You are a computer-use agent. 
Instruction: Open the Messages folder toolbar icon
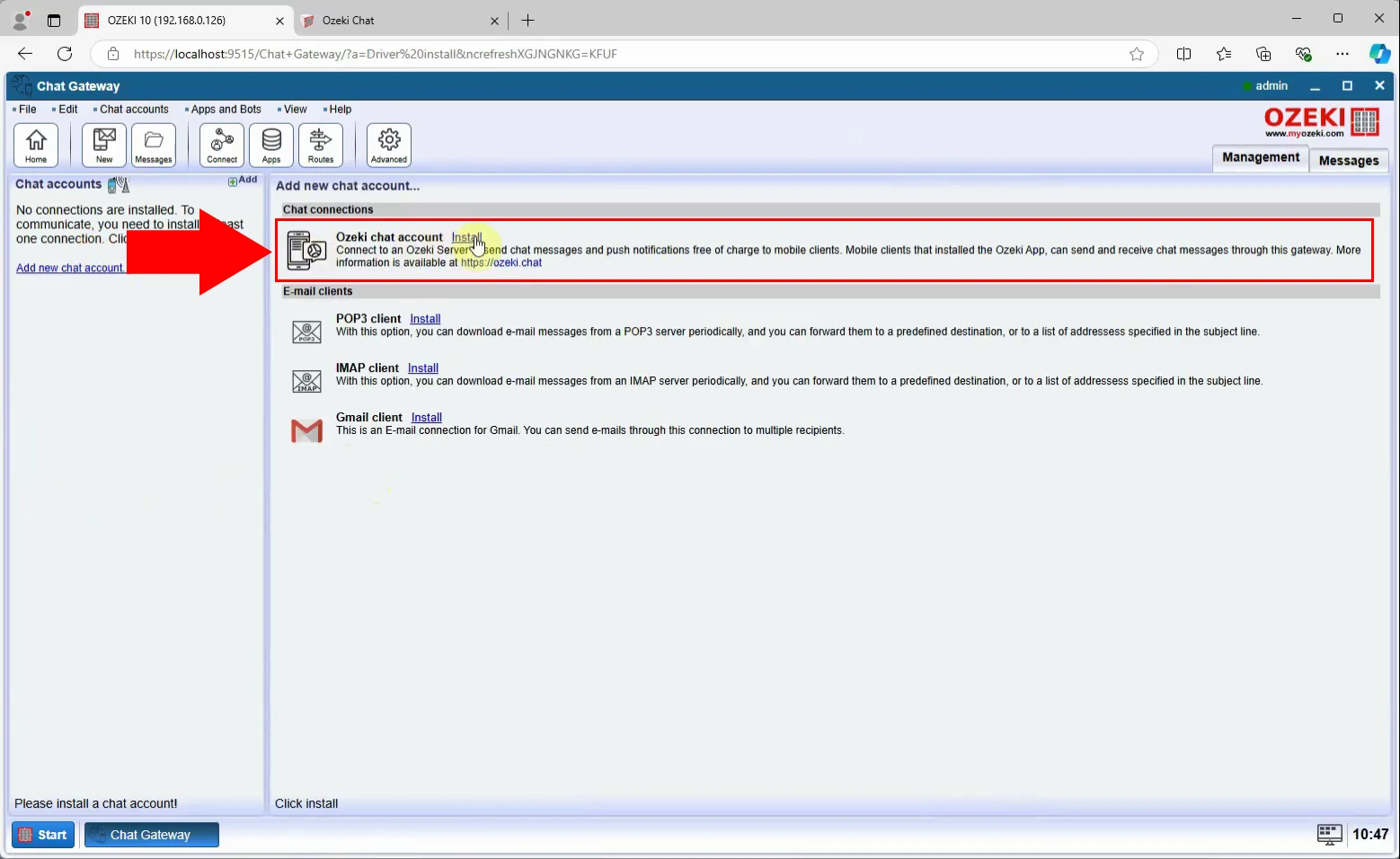pyautogui.click(x=154, y=146)
